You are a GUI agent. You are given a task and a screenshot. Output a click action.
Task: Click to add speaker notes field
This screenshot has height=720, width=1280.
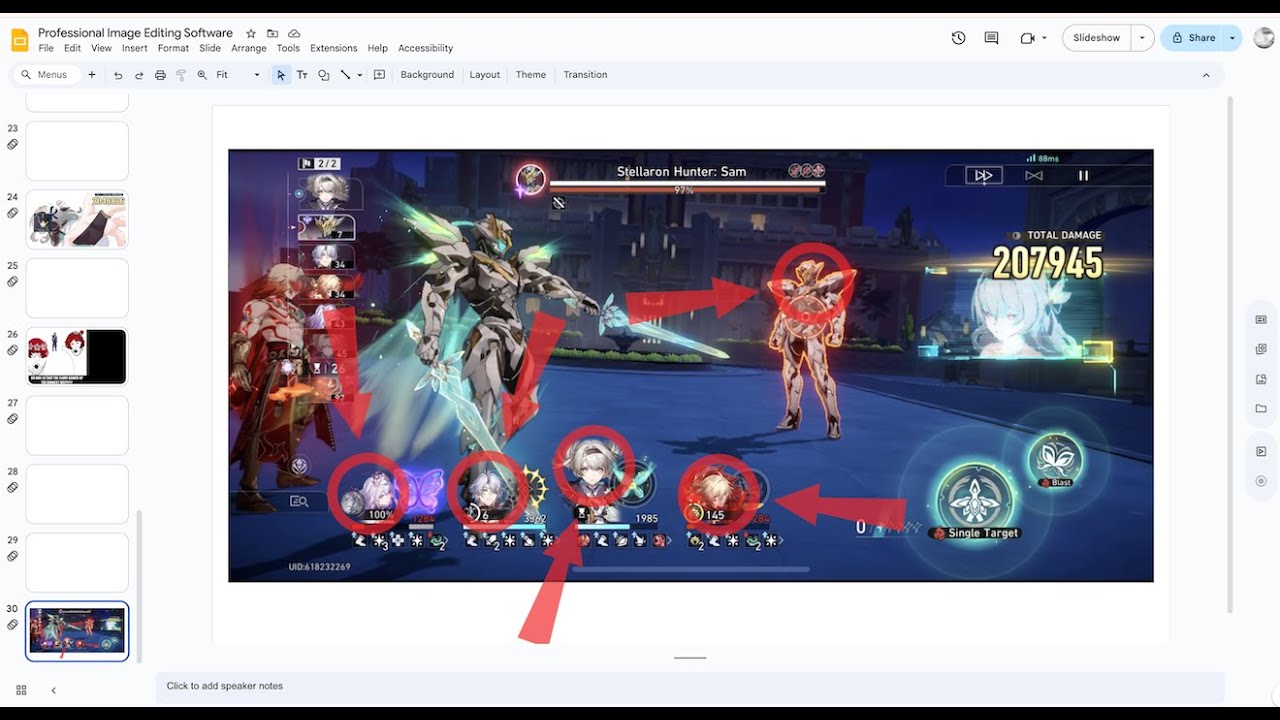coord(690,687)
